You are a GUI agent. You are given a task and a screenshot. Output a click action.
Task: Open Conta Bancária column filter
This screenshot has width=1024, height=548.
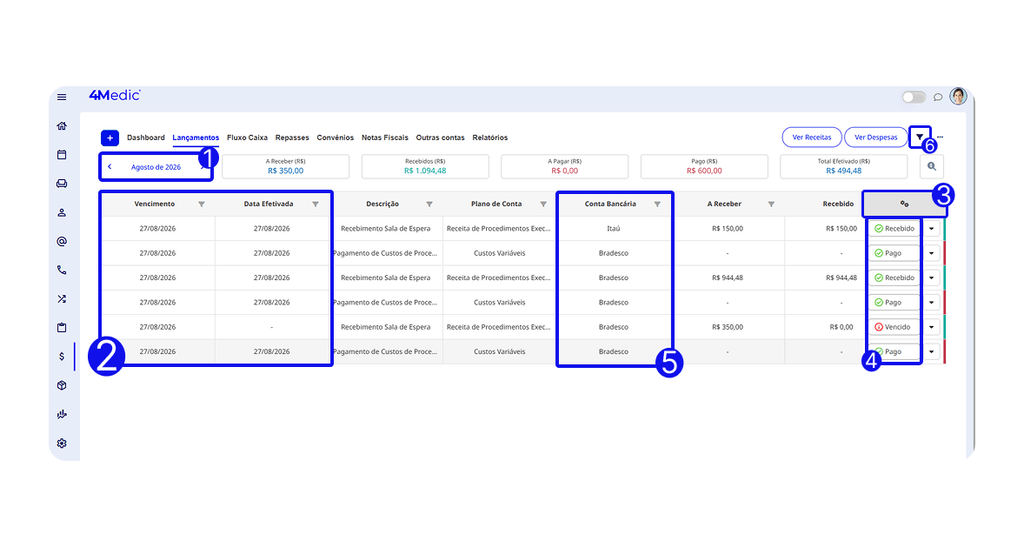coord(658,204)
